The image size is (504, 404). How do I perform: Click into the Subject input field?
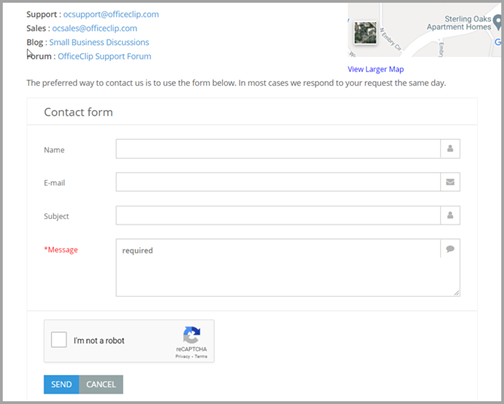click(x=278, y=215)
